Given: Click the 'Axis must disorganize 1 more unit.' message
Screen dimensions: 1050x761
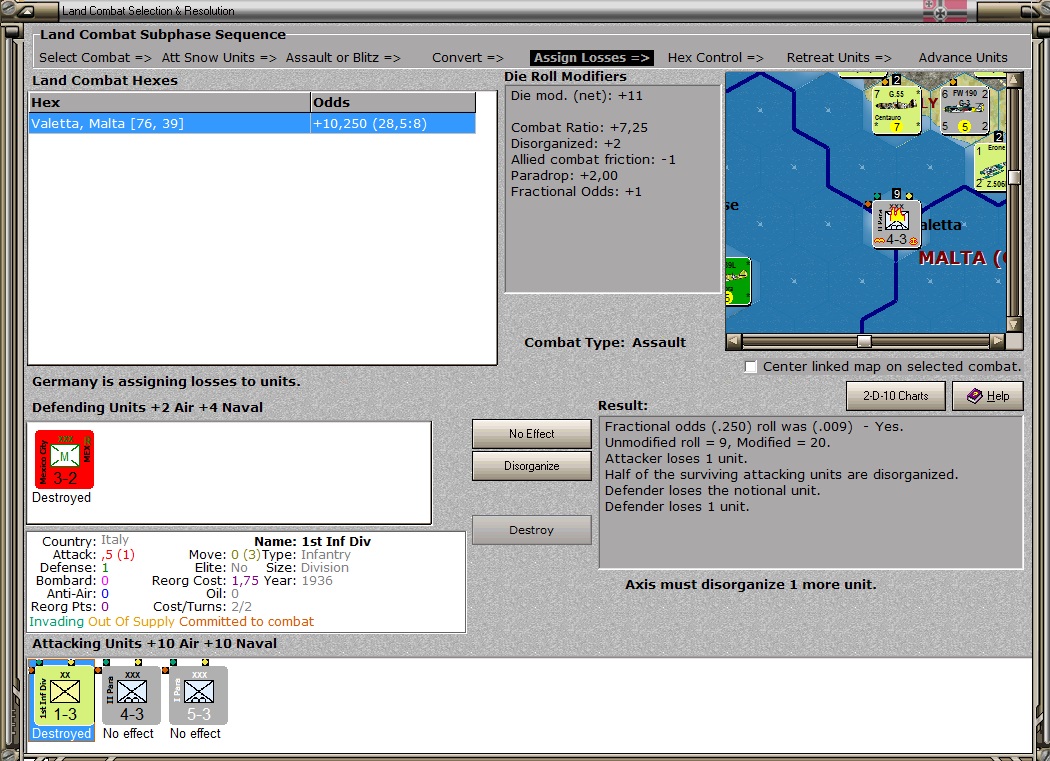Looking at the screenshot, I should coord(751,584).
